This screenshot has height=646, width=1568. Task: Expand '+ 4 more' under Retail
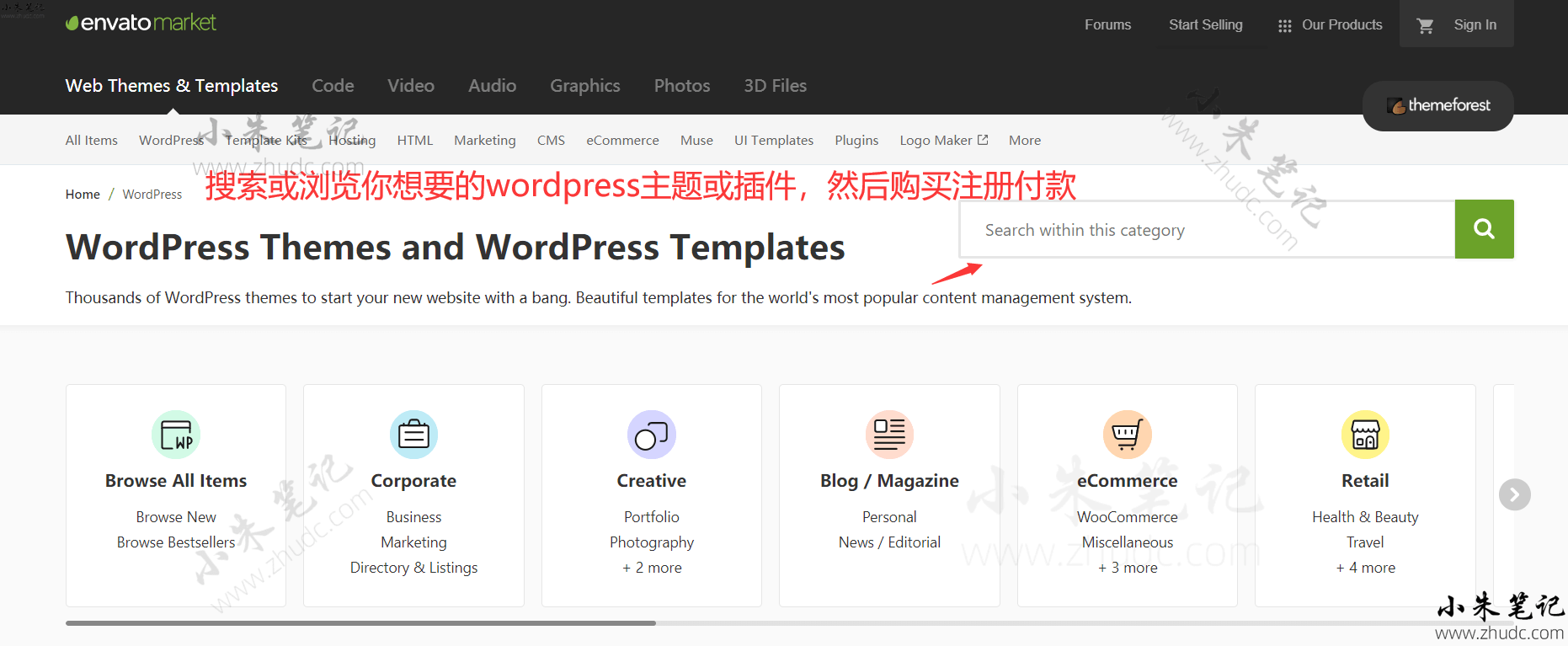point(1365,568)
